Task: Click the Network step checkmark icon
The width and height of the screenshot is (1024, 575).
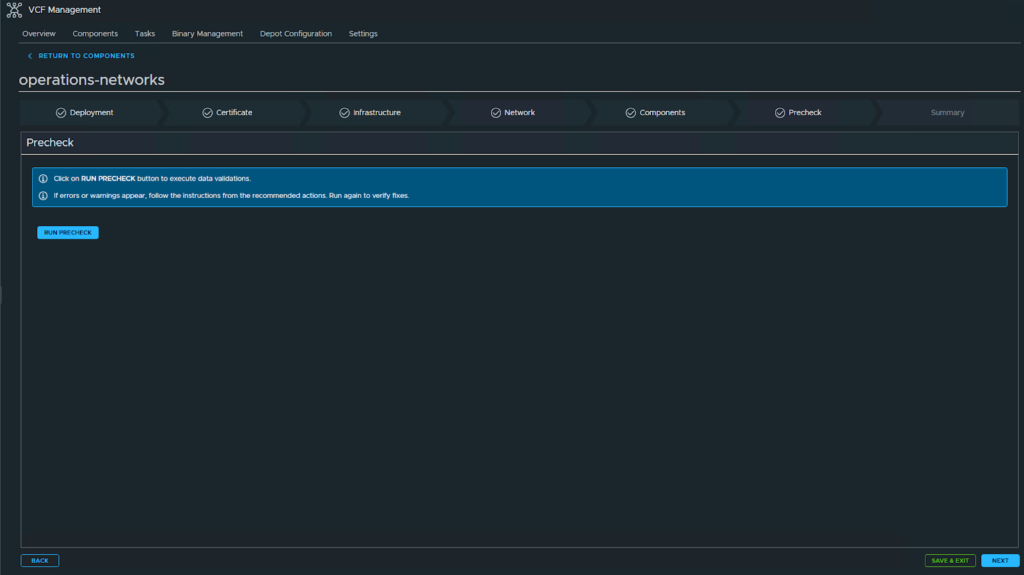Action: [x=496, y=113]
